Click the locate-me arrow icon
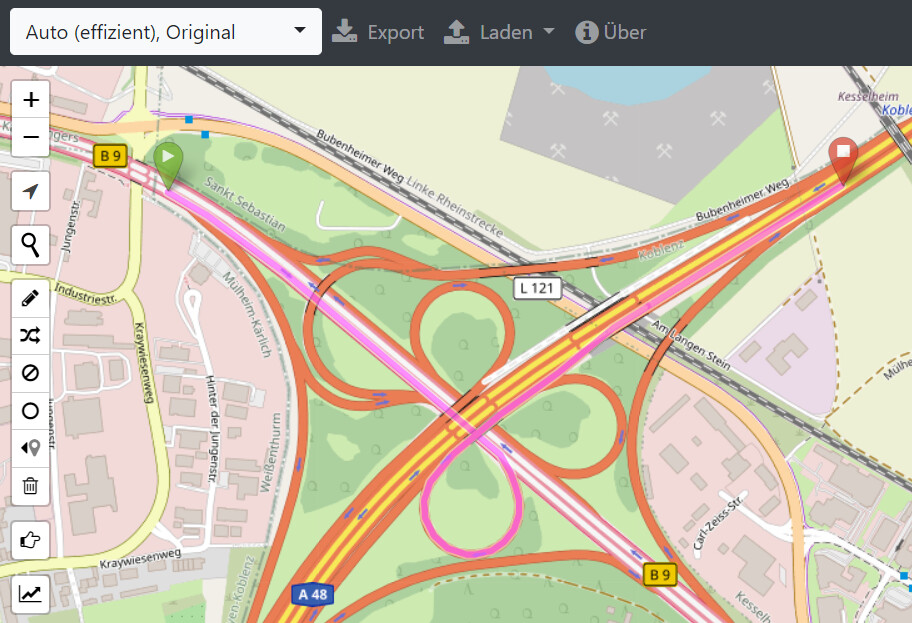The image size is (912, 623). click(x=31, y=191)
